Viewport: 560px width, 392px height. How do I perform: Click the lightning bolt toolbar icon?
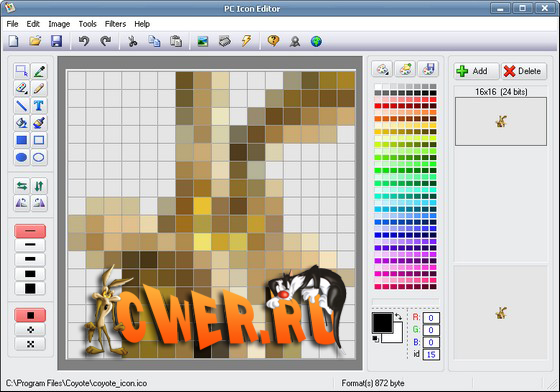[246, 41]
